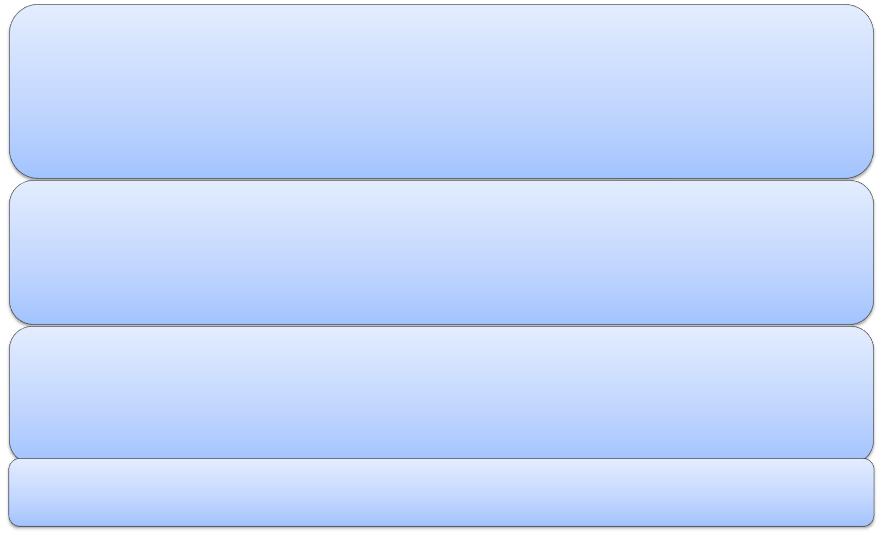Click the second blue rounded box
883x535 pixels.
pyautogui.click(x=442, y=252)
